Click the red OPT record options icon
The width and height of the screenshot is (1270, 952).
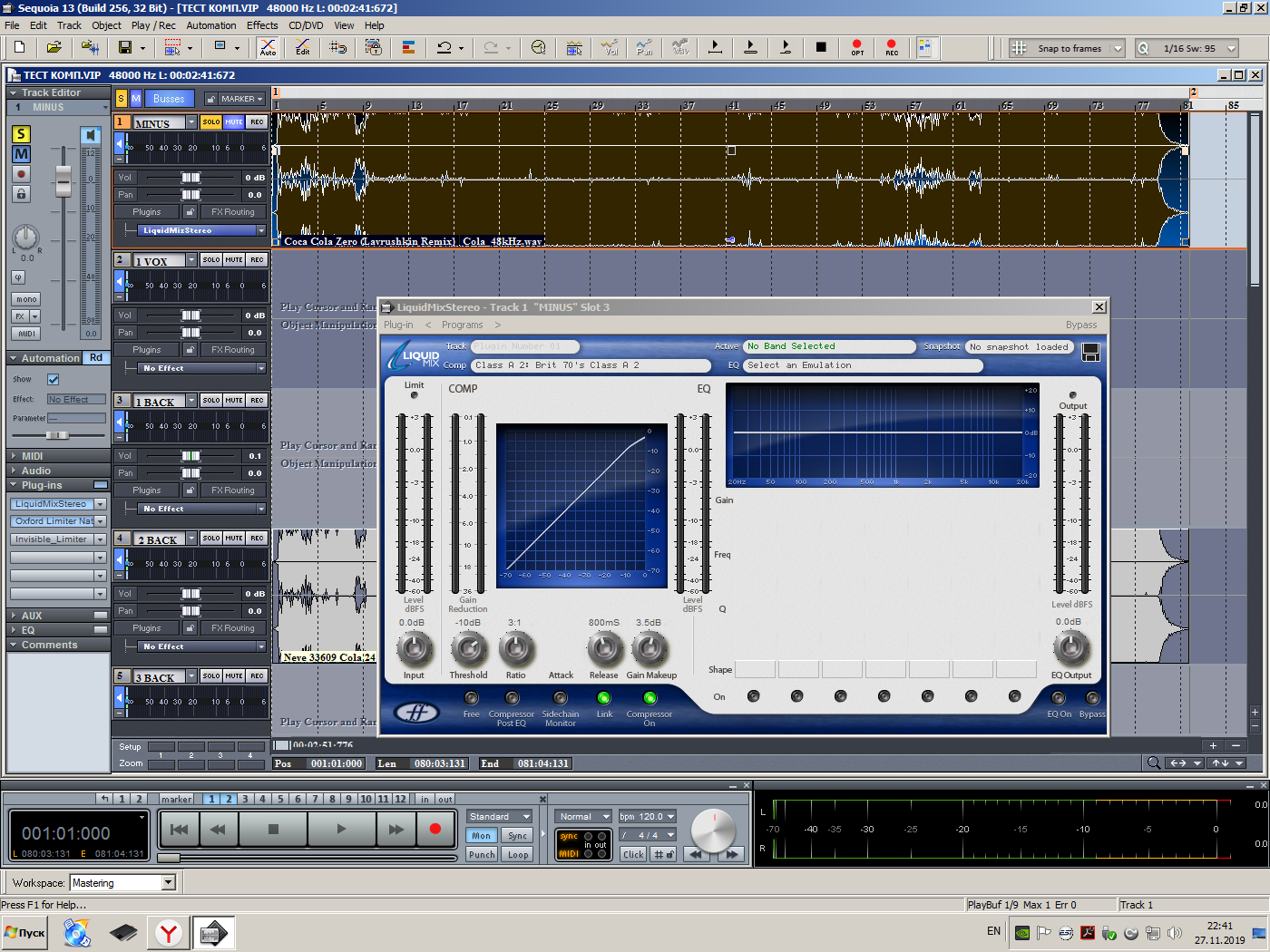coord(857,47)
